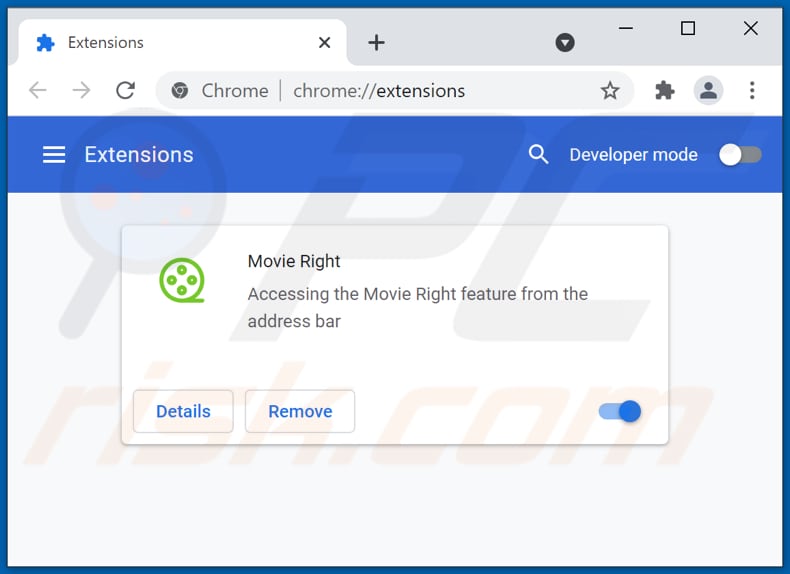Select the Extensions browser tab
This screenshot has height=574, width=790.
(x=182, y=42)
